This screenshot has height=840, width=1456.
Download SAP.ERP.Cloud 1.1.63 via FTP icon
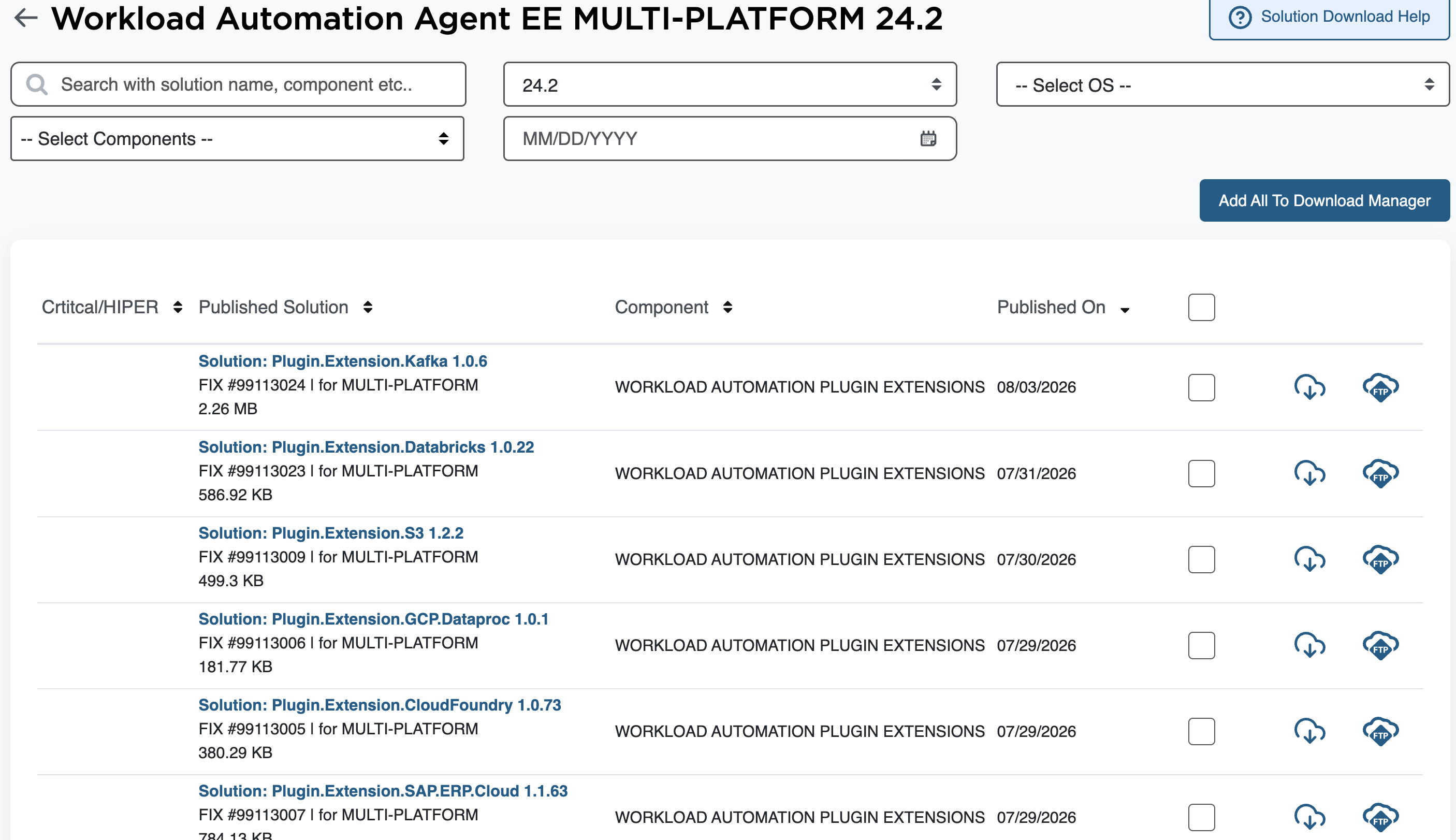1380,817
